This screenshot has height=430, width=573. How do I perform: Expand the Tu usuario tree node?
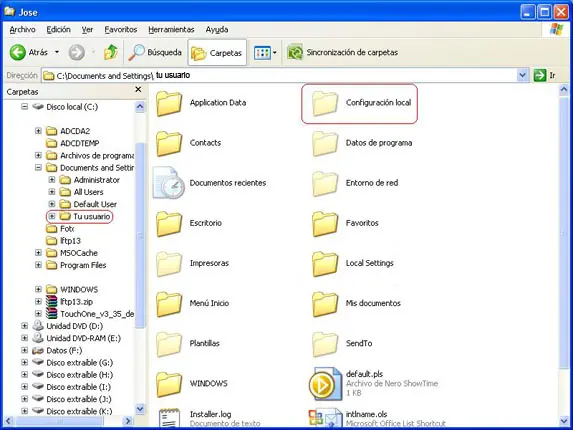[x=52, y=216]
